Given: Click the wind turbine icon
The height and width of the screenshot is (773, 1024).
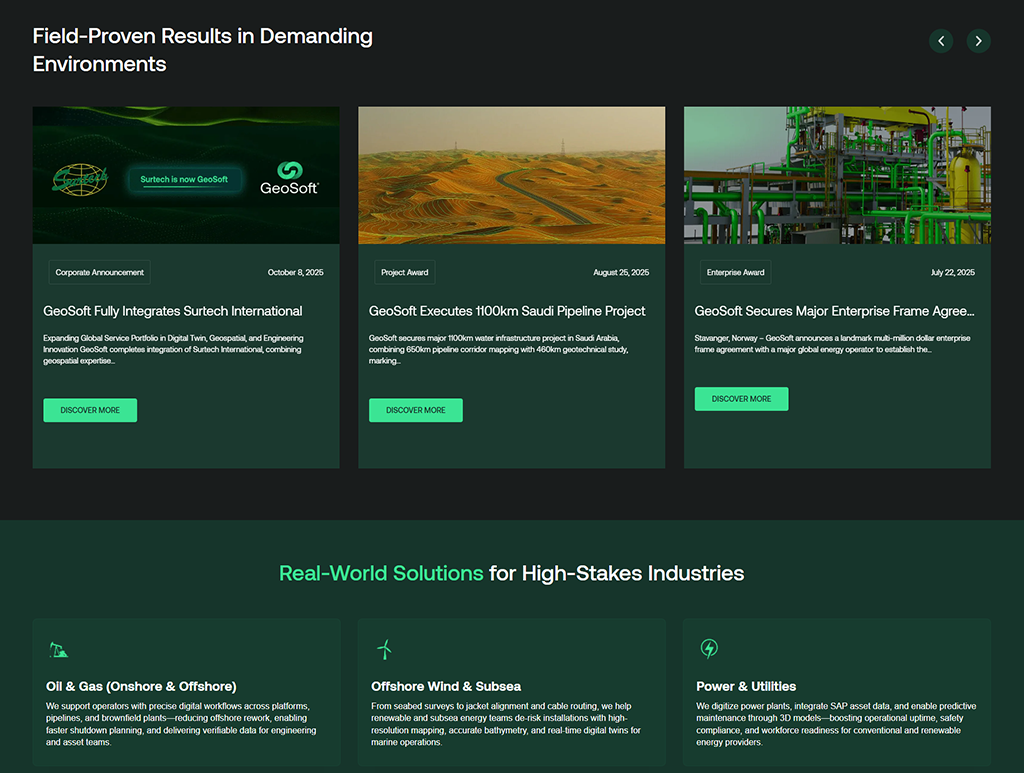Looking at the screenshot, I should [385, 649].
